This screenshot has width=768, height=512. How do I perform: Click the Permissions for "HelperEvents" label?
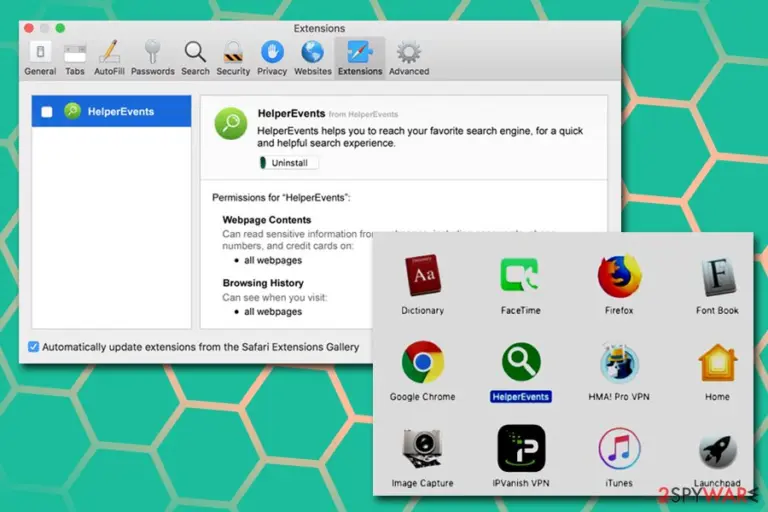click(281, 198)
